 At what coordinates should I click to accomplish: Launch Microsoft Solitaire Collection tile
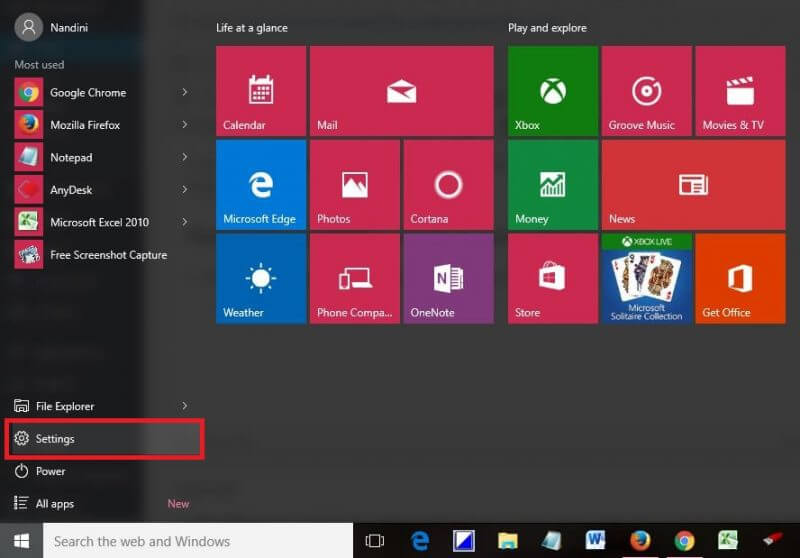pos(646,278)
